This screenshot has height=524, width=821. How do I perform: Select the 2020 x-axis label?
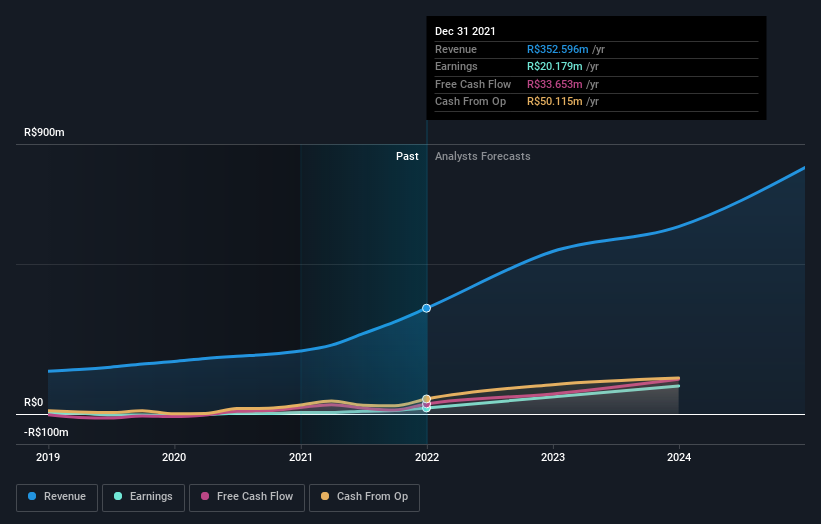[174, 457]
